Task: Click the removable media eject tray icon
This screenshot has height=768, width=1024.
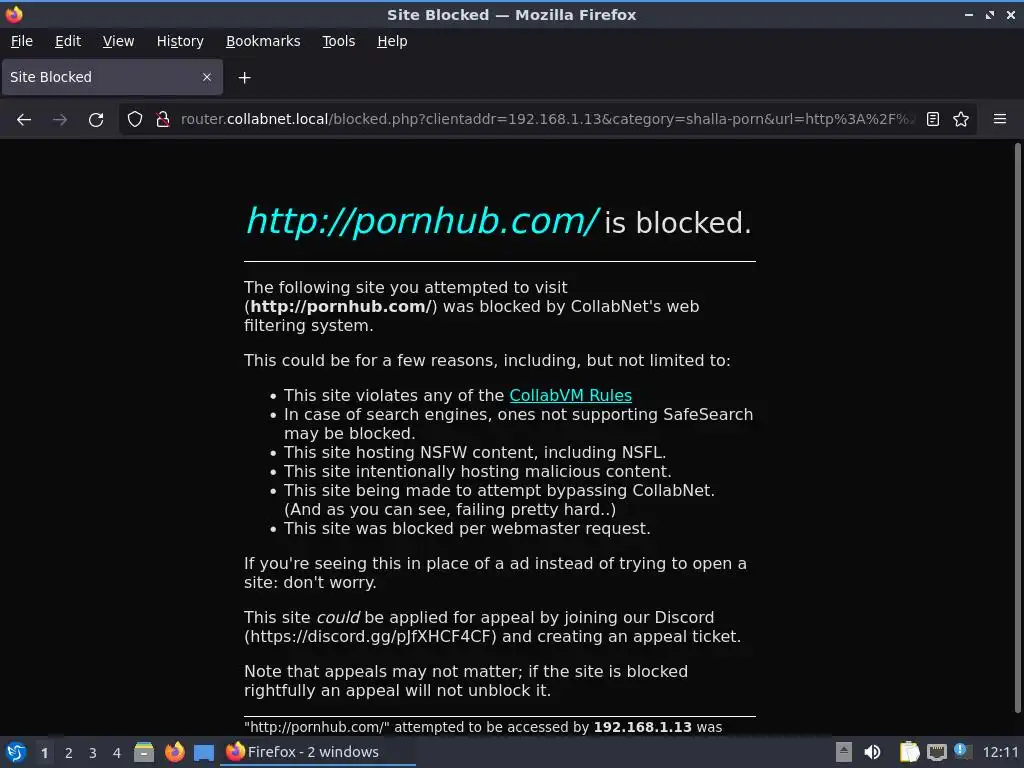Action: point(844,752)
